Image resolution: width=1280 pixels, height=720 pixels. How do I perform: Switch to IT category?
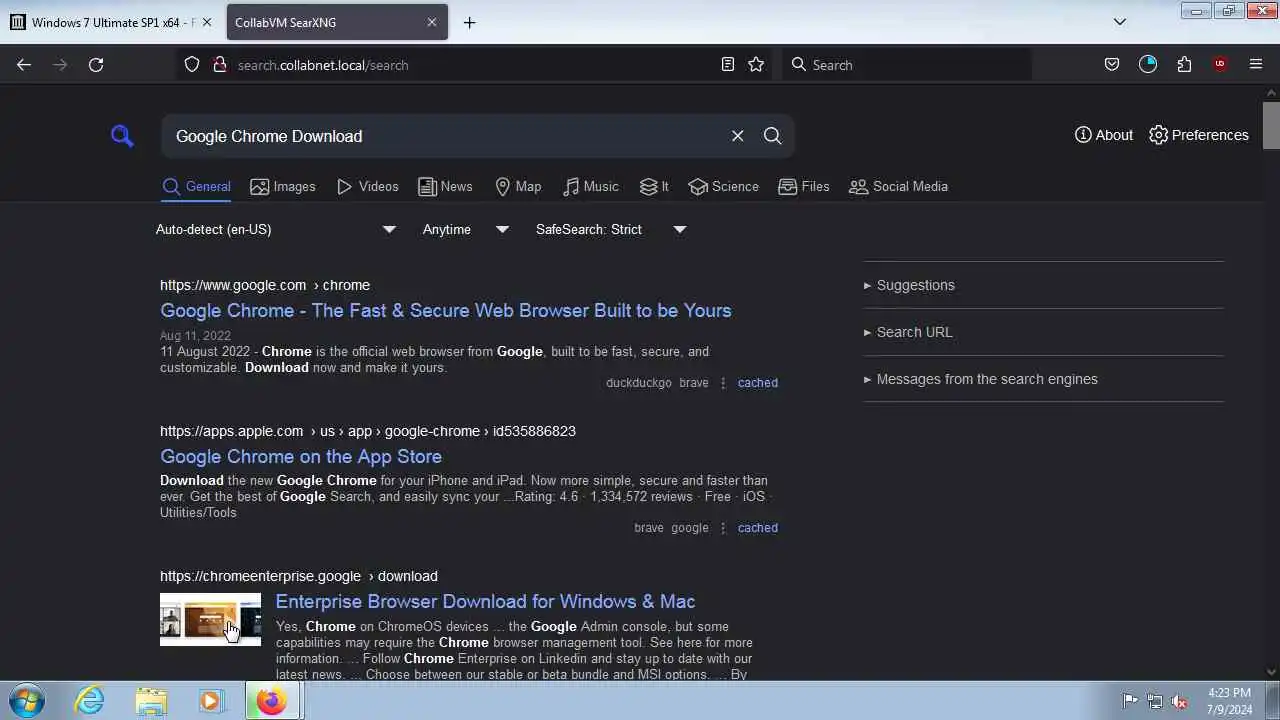pyautogui.click(x=654, y=186)
